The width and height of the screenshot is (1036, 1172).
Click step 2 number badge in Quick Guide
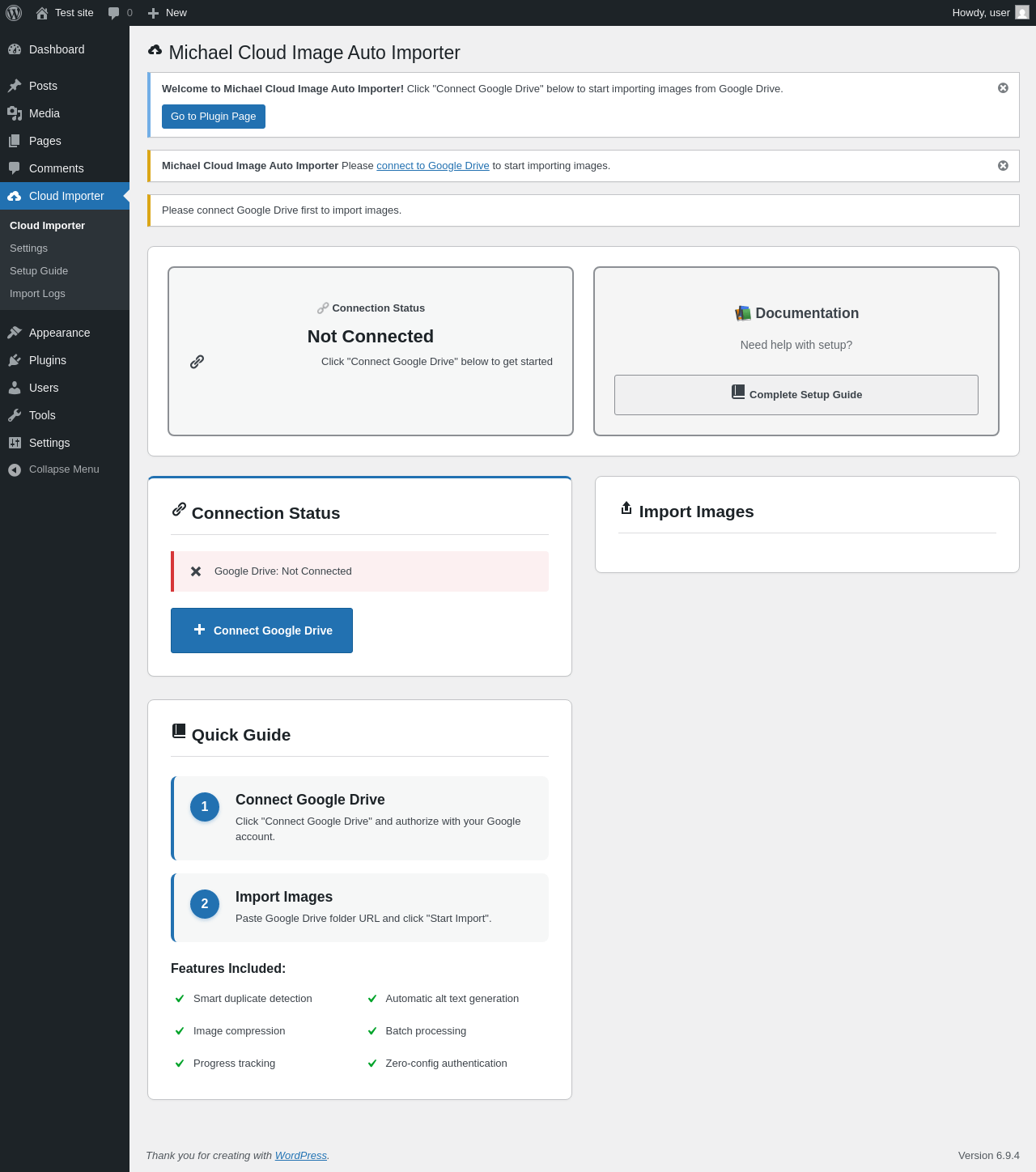pyautogui.click(x=205, y=904)
